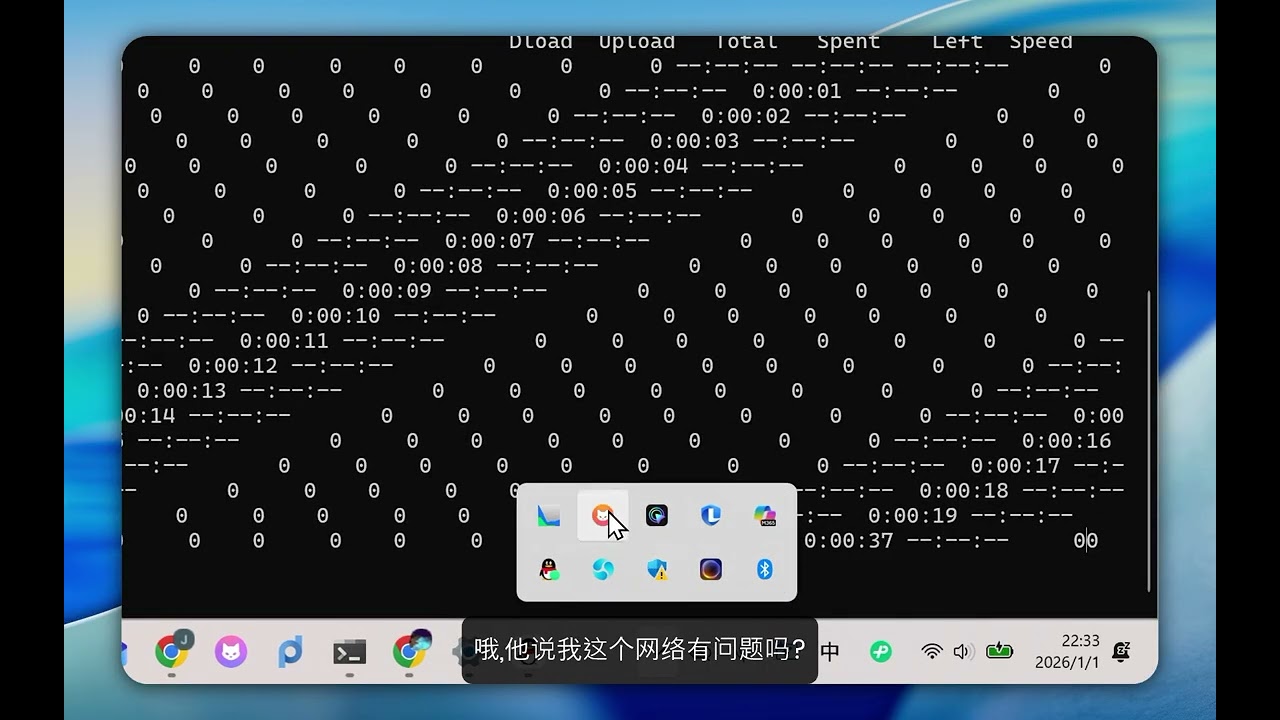Open QQ penguin icon in tray
This screenshot has height=720, width=1280.
548,570
